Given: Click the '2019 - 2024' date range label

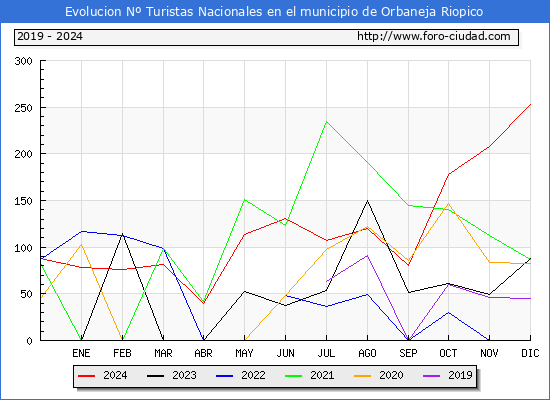Looking at the screenshot, I should pos(50,36).
